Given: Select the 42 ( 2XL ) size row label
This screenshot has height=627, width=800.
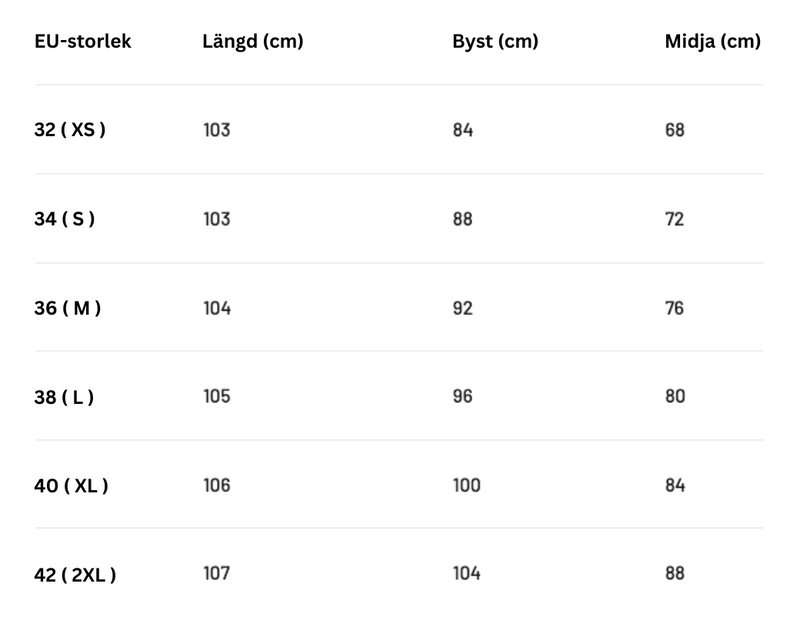Looking at the screenshot, I should [75, 575].
